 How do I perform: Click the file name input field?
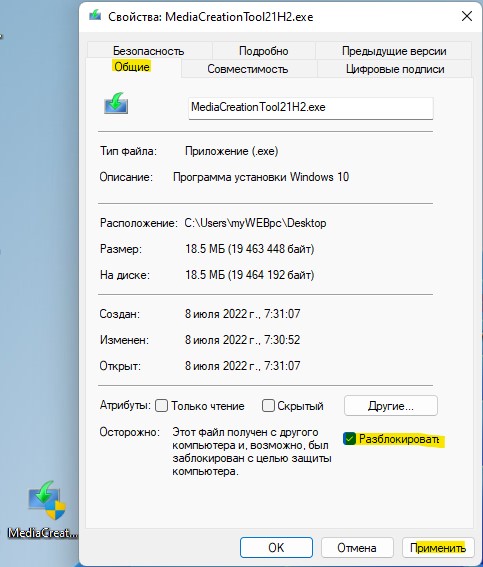point(311,107)
